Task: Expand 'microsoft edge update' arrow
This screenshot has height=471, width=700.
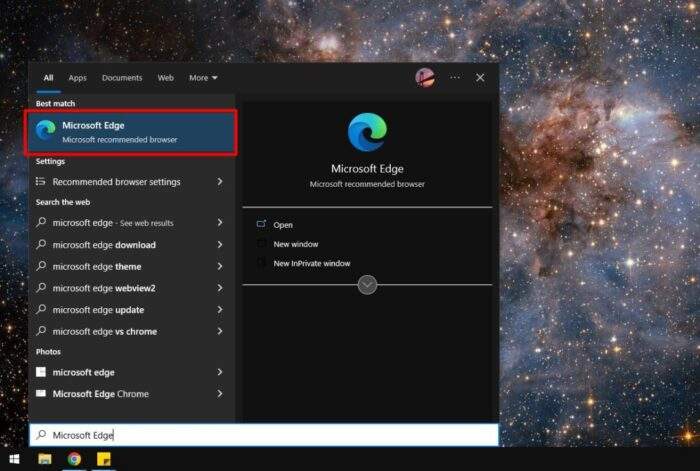Action: coord(220,309)
